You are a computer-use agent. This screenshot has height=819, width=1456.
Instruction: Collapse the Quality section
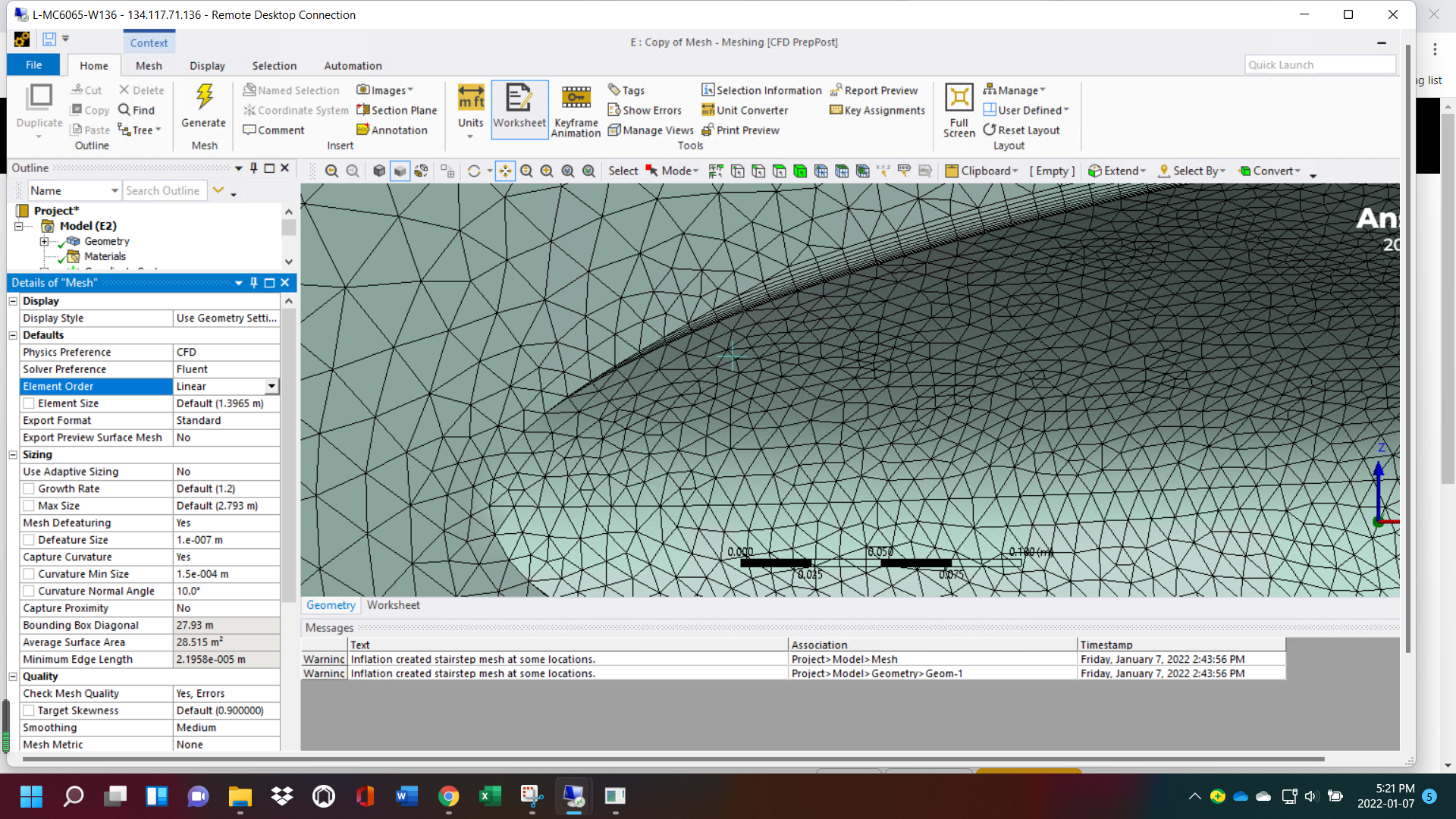pos(13,676)
